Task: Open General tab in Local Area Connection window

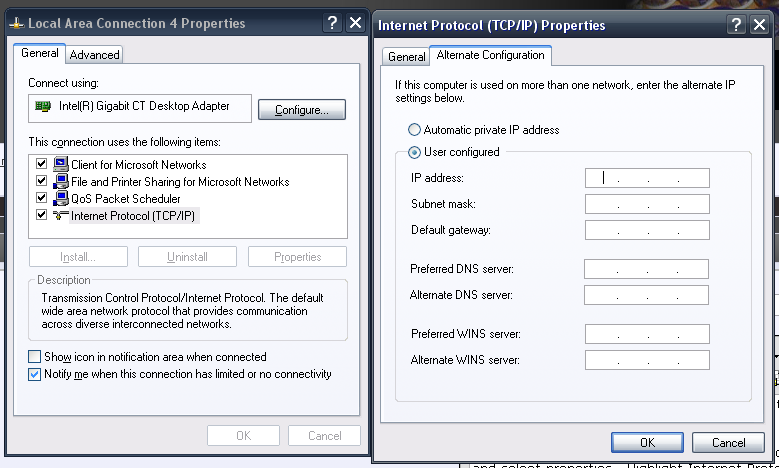Action: pos(40,53)
